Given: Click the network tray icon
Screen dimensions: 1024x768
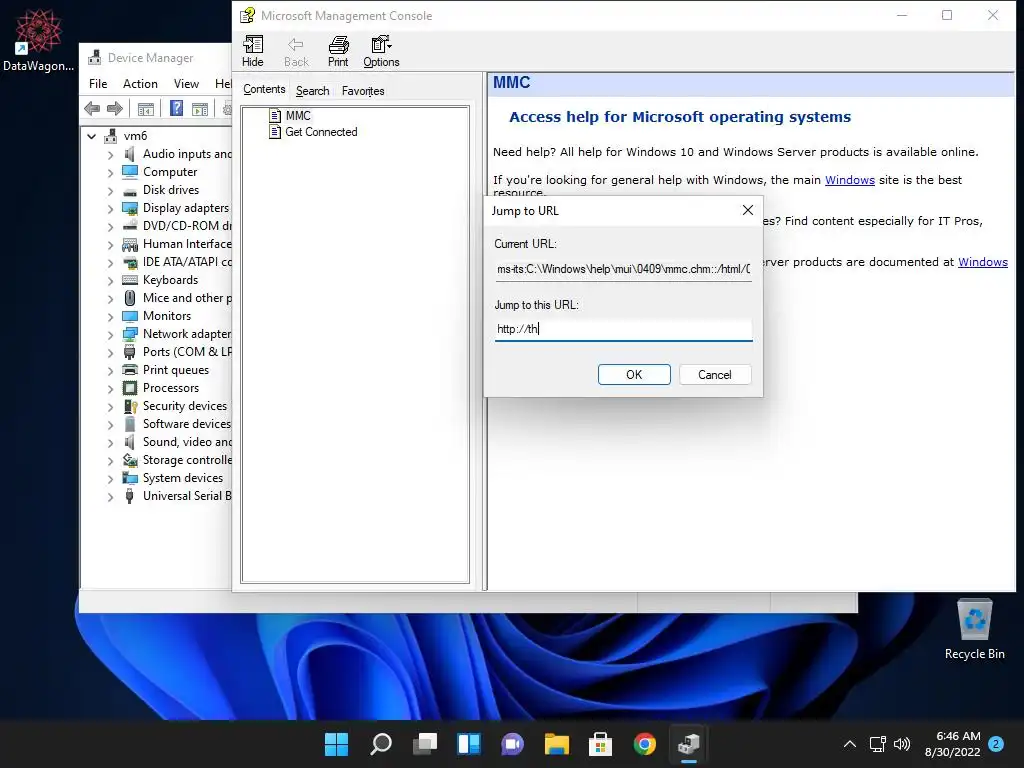Looking at the screenshot, I should (877, 744).
